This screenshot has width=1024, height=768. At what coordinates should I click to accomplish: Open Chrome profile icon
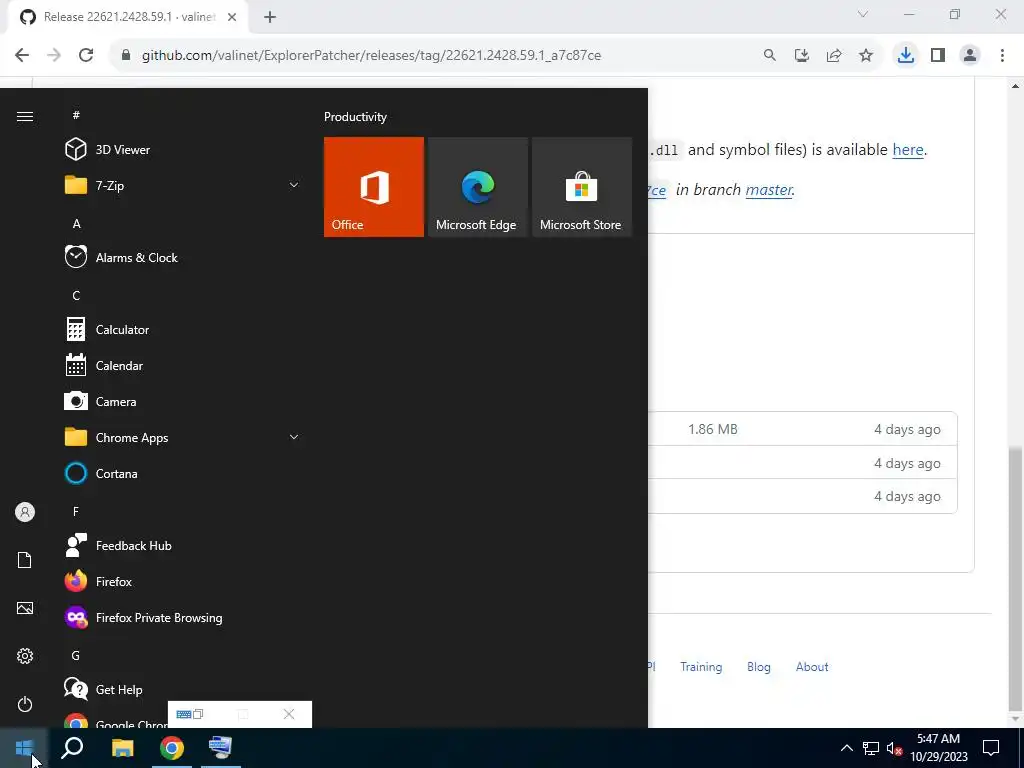pos(970,55)
